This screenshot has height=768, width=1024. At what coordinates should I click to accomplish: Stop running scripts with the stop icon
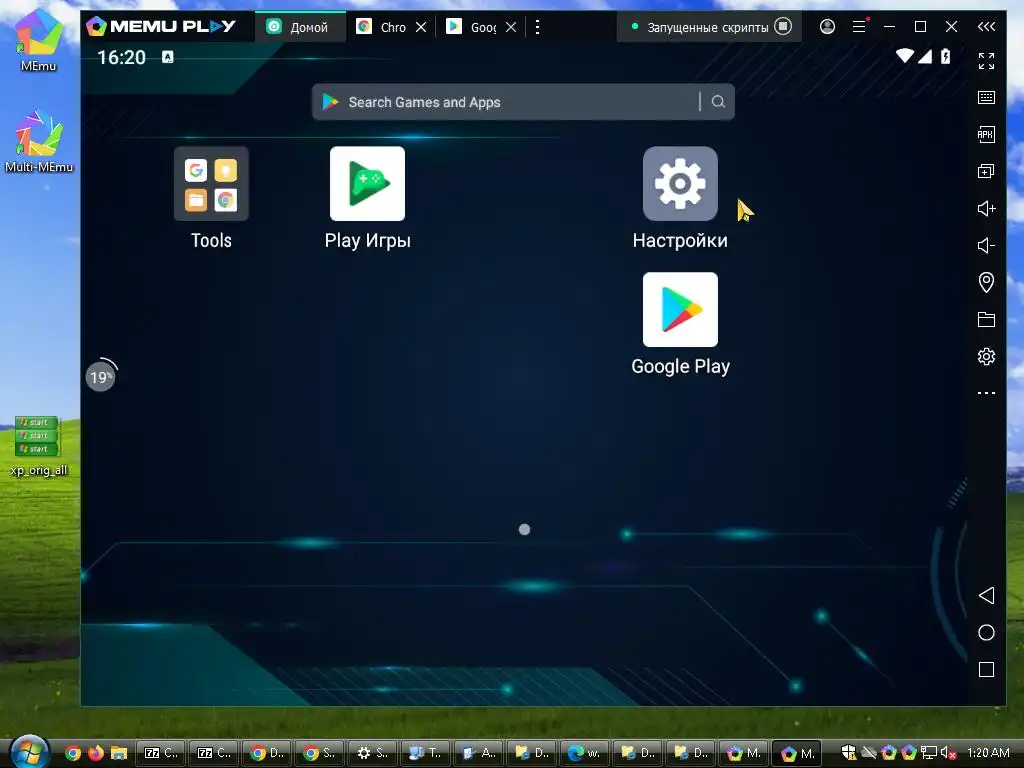pos(783,26)
